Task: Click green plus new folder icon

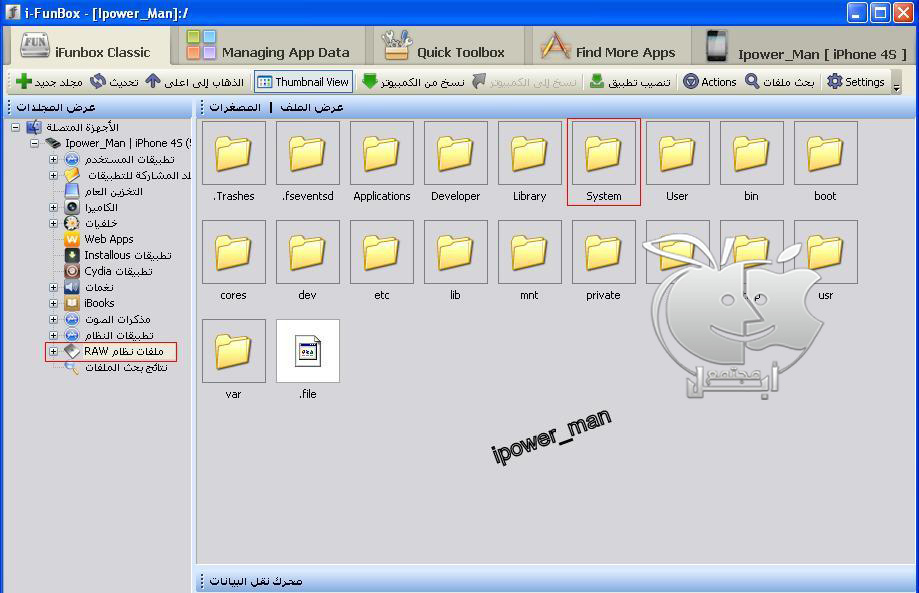Action: (24, 81)
